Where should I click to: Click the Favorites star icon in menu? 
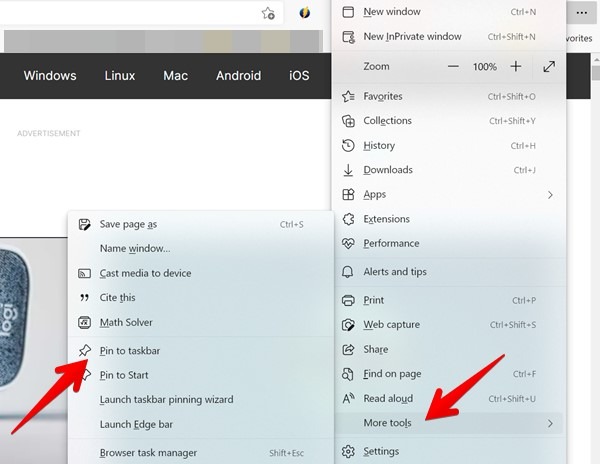click(x=348, y=96)
